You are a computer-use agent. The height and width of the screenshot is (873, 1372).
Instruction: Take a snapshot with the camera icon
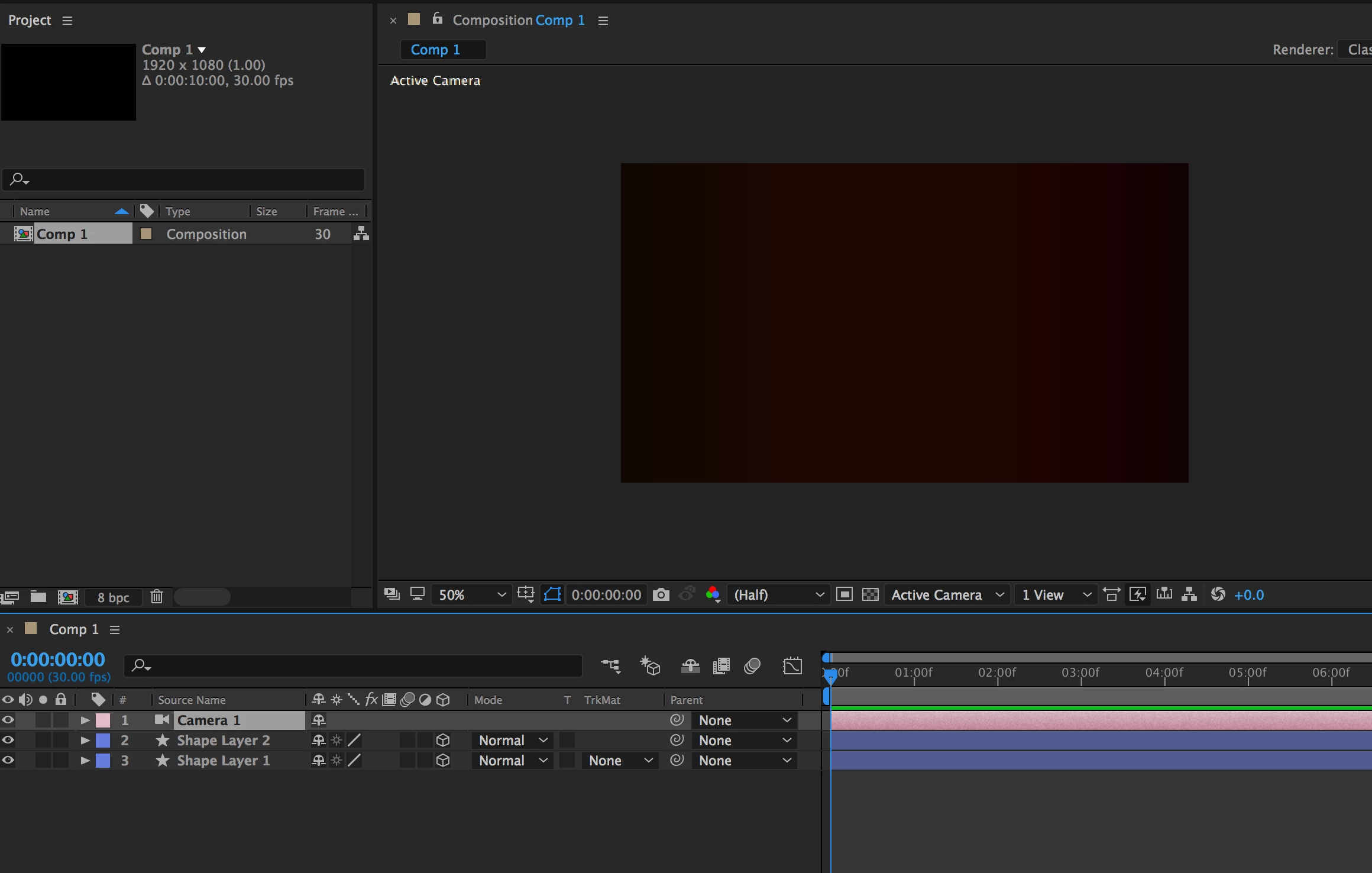point(661,594)
